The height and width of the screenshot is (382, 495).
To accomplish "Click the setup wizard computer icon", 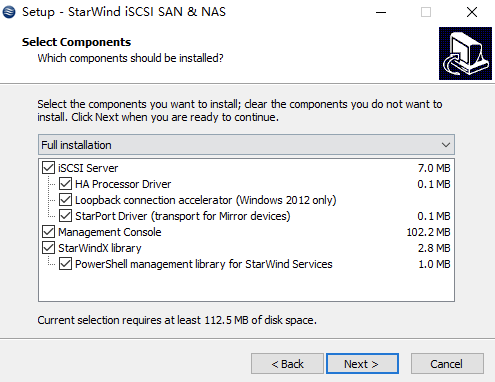I will coord(465,53).
